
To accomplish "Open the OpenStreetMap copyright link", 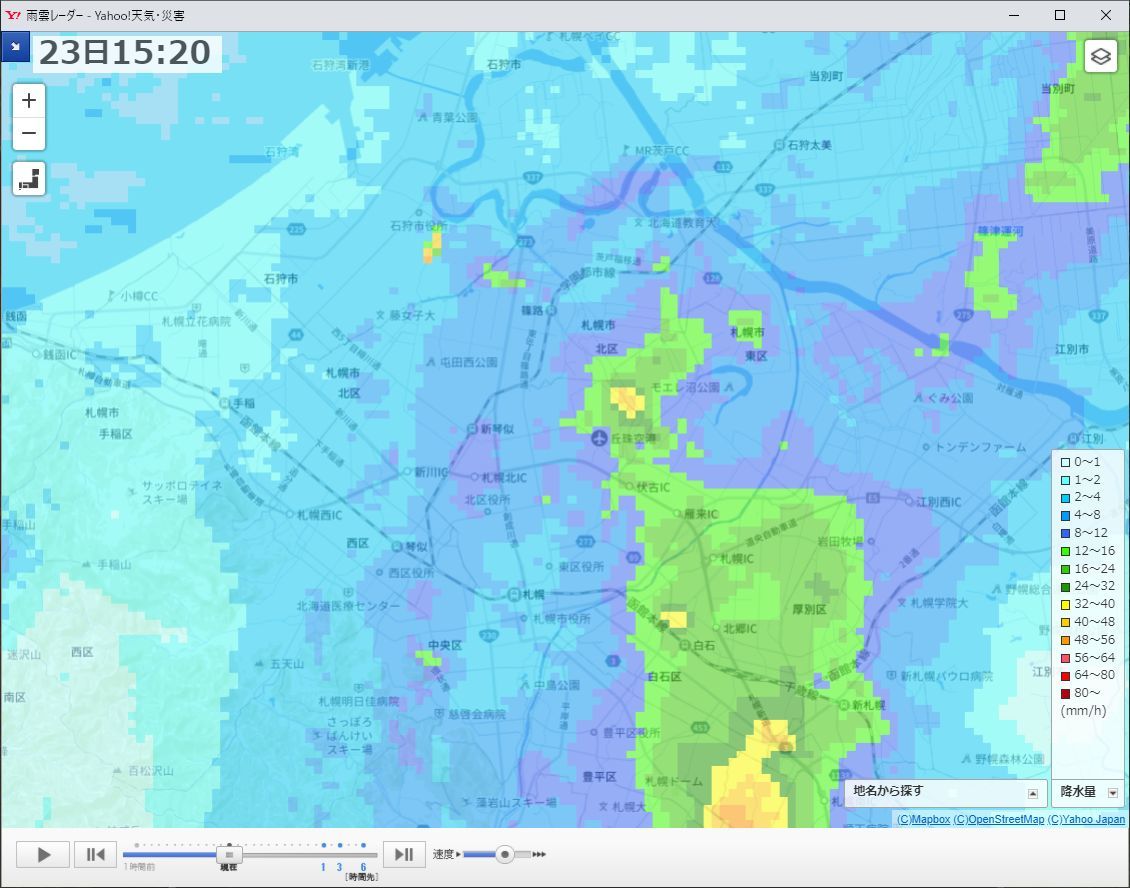I will click(x=998, y=820).
